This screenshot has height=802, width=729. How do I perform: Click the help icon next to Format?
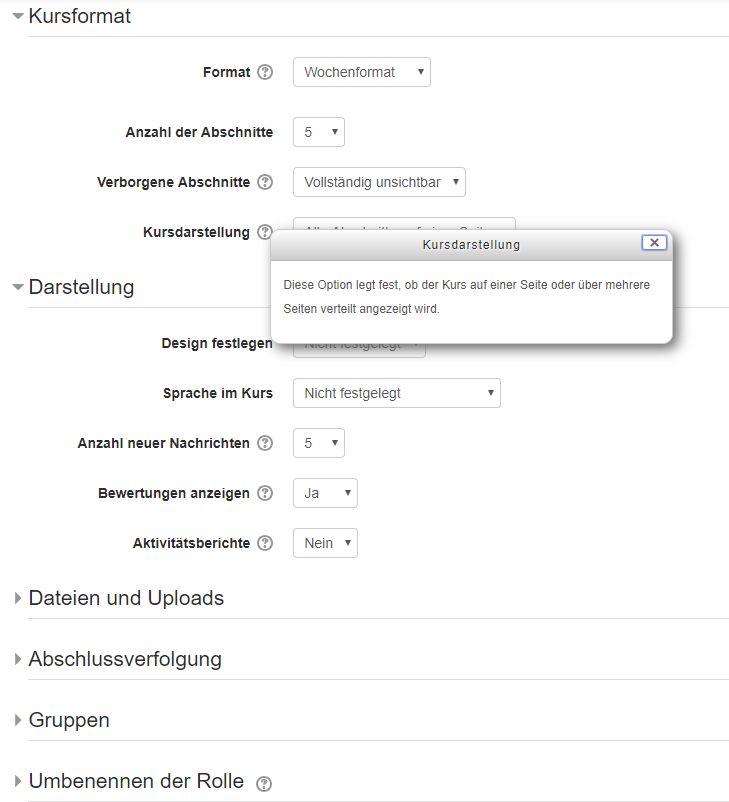pos(265,72)
